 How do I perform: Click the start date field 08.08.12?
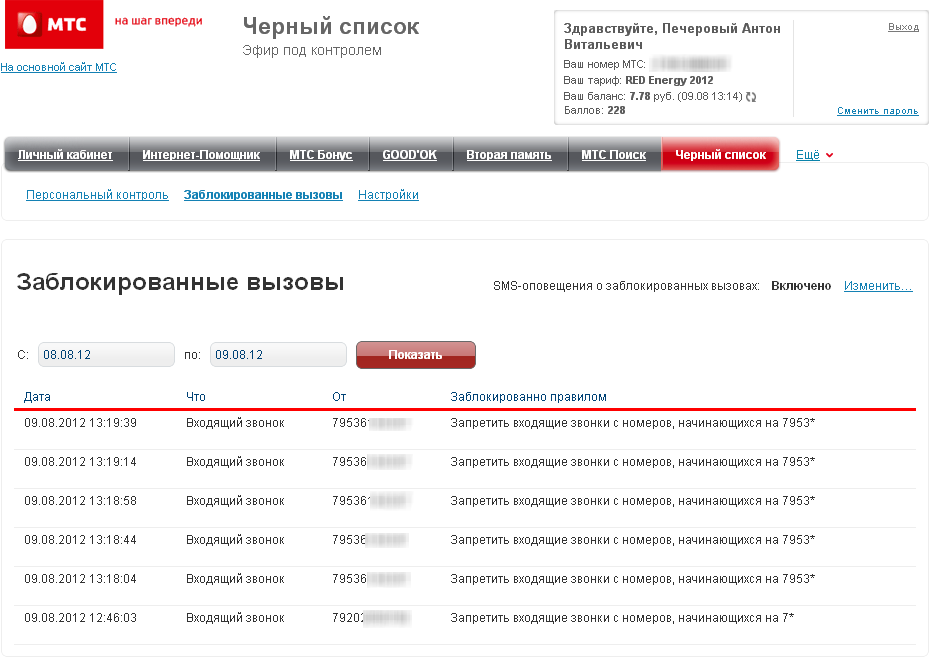point(106,355)
